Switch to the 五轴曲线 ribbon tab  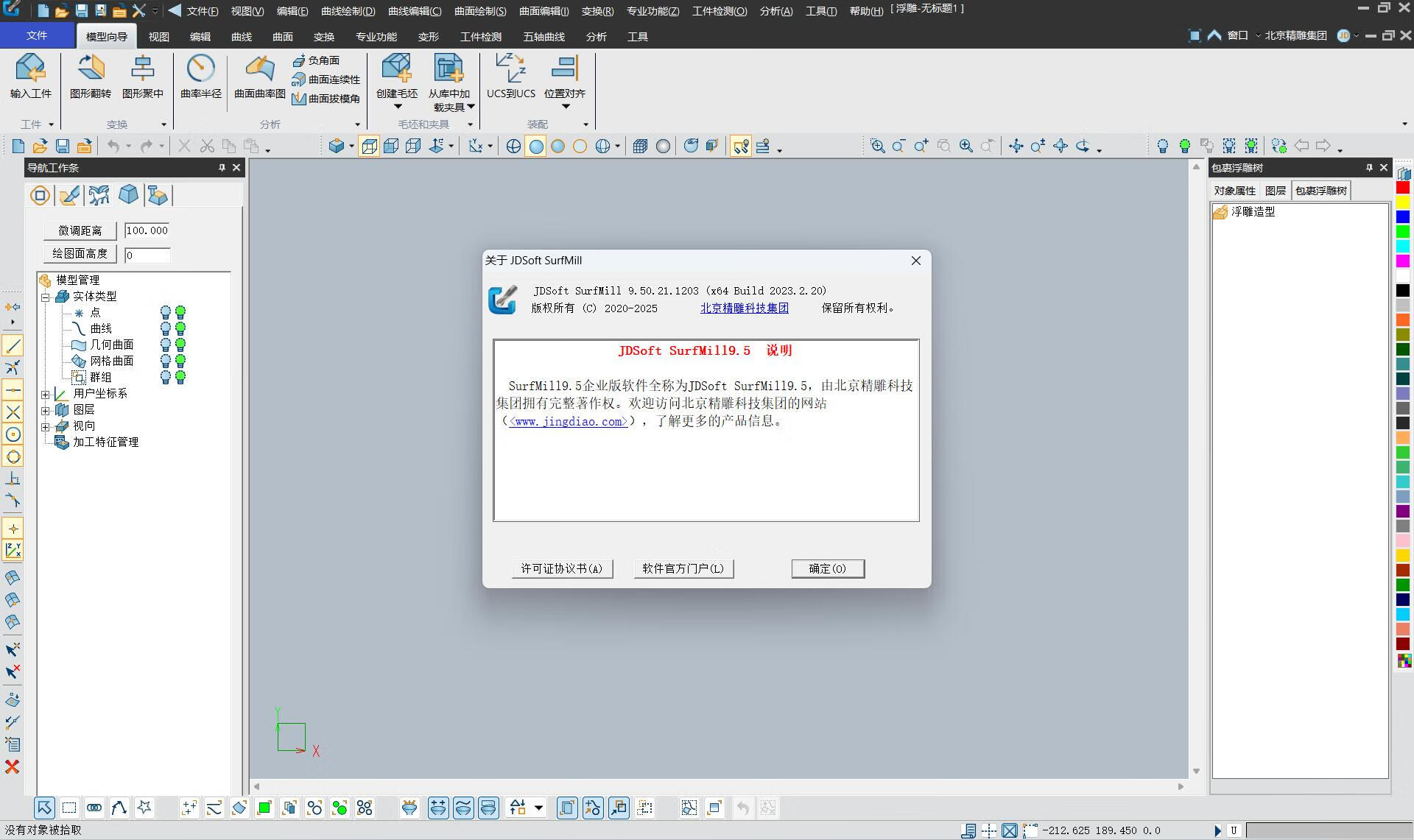coord(544,37)
